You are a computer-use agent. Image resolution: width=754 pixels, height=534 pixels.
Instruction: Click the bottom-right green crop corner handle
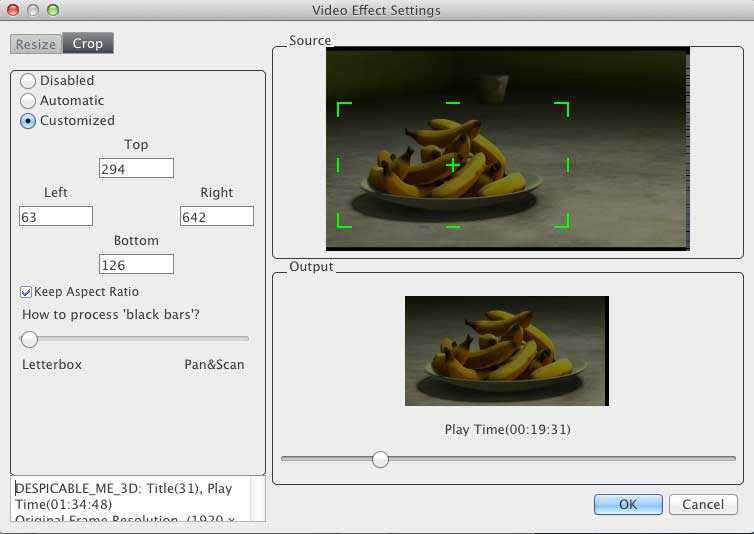(x=562, y=220)
